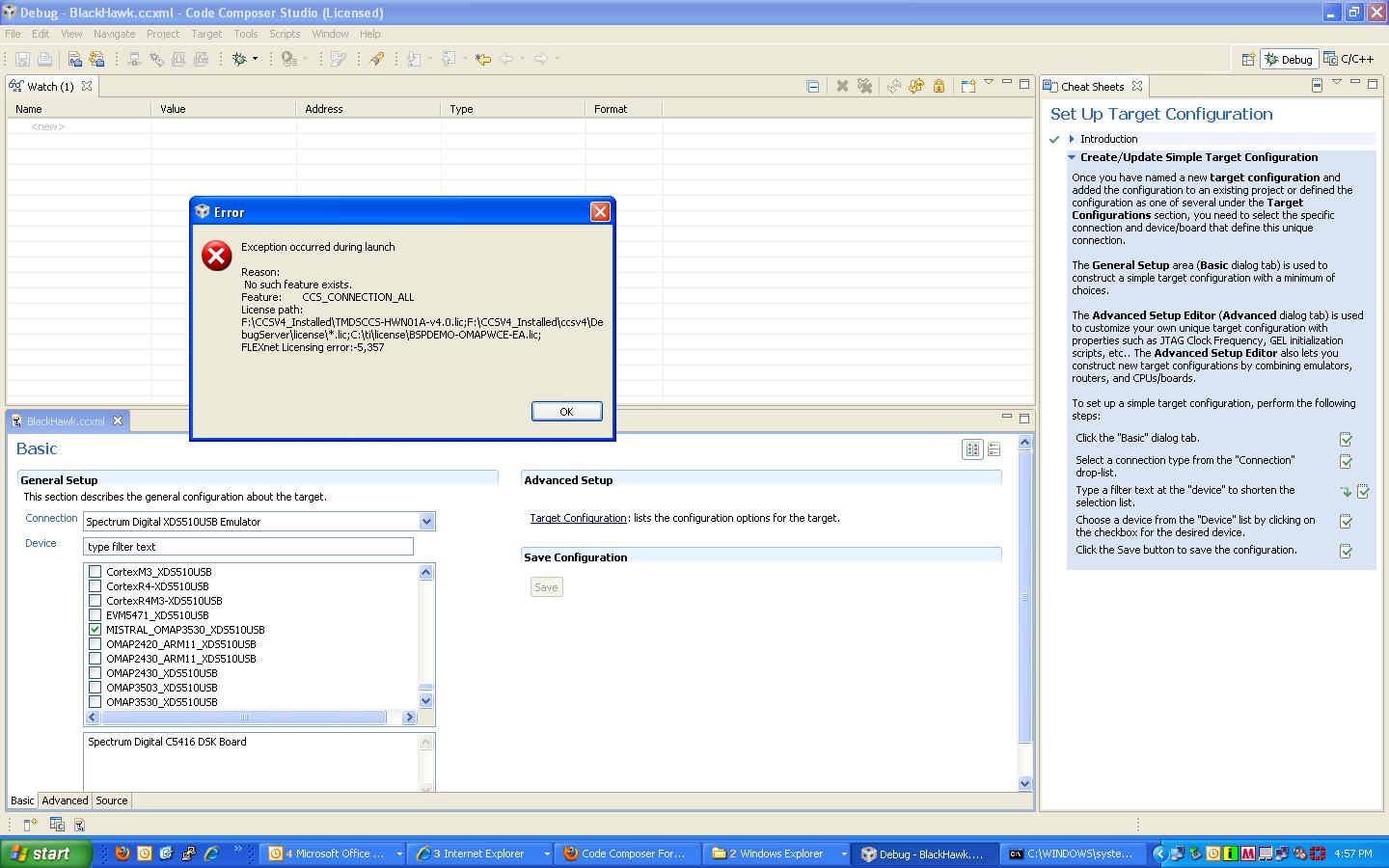Click Collapse All in Watch view
This screenshot has width=1389, height=868.
tap(813, 86)
